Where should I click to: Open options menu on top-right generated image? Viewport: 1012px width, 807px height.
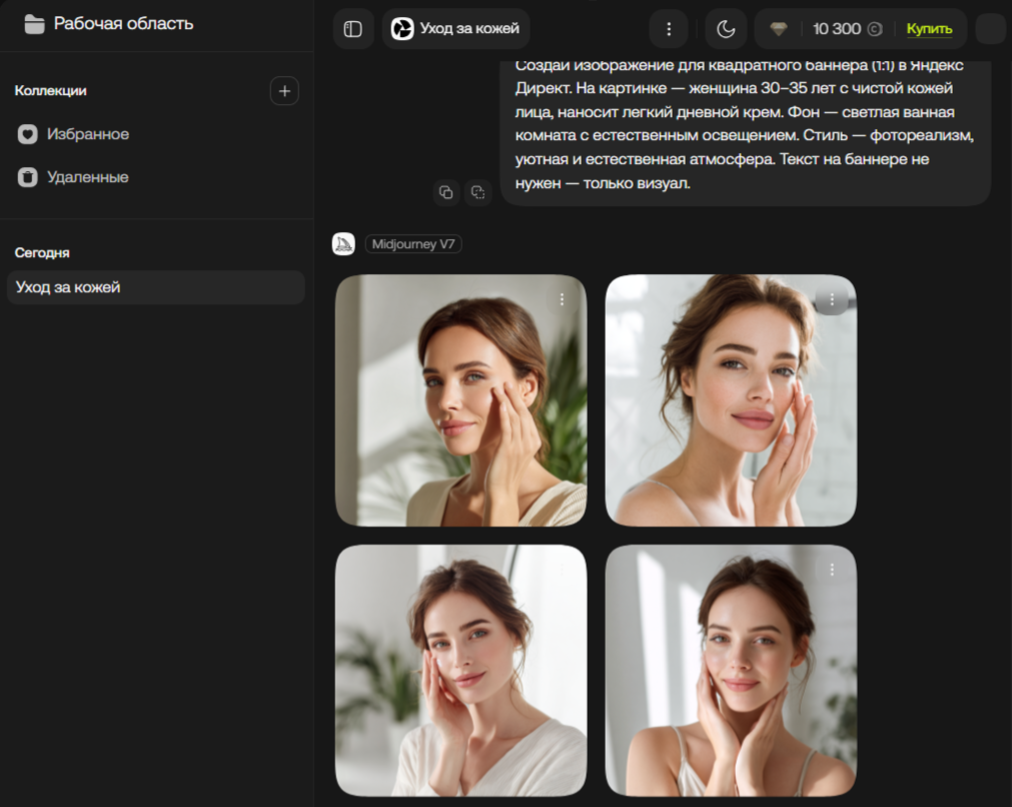pyautogui.click(x=831, y=299)
